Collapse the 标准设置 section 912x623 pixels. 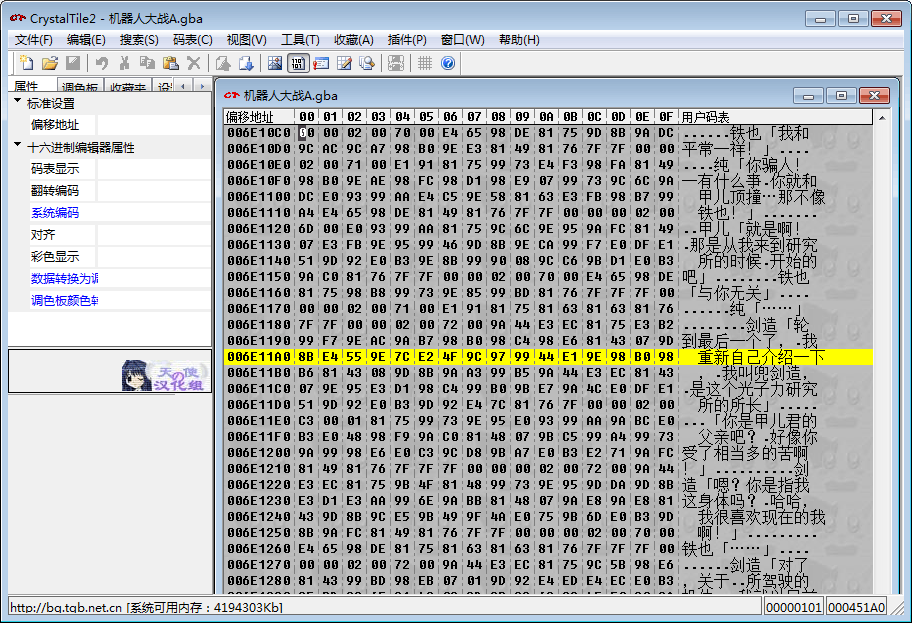point(16,101)
